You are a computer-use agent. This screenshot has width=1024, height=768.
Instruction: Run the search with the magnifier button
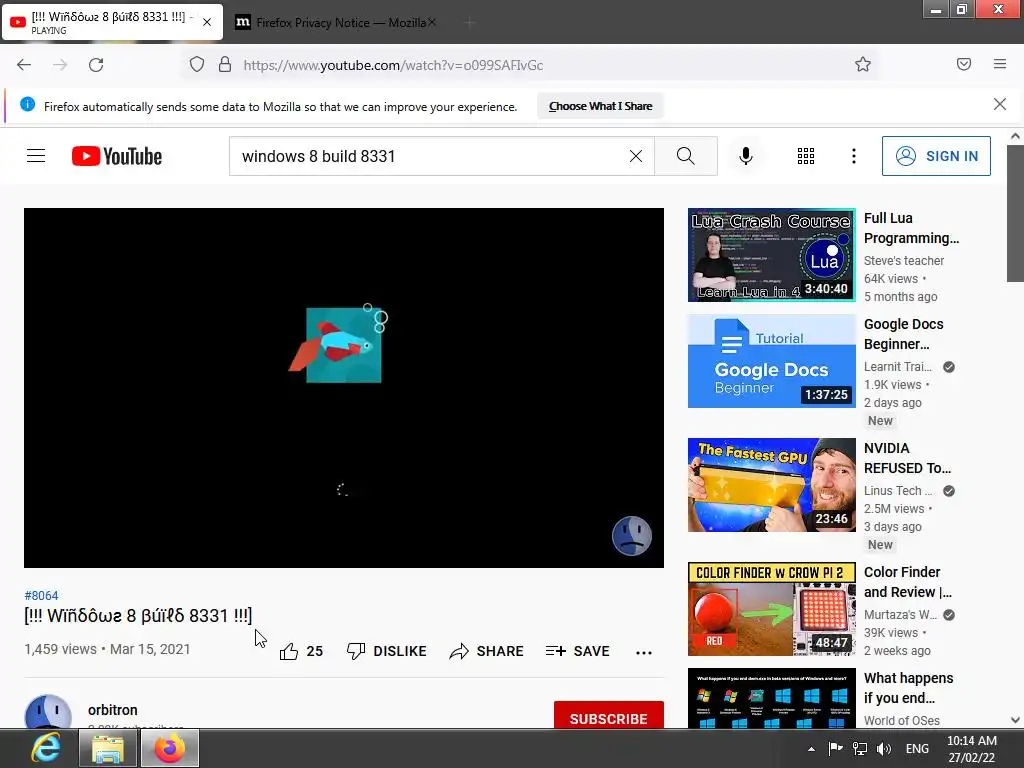tap(686, 156)
